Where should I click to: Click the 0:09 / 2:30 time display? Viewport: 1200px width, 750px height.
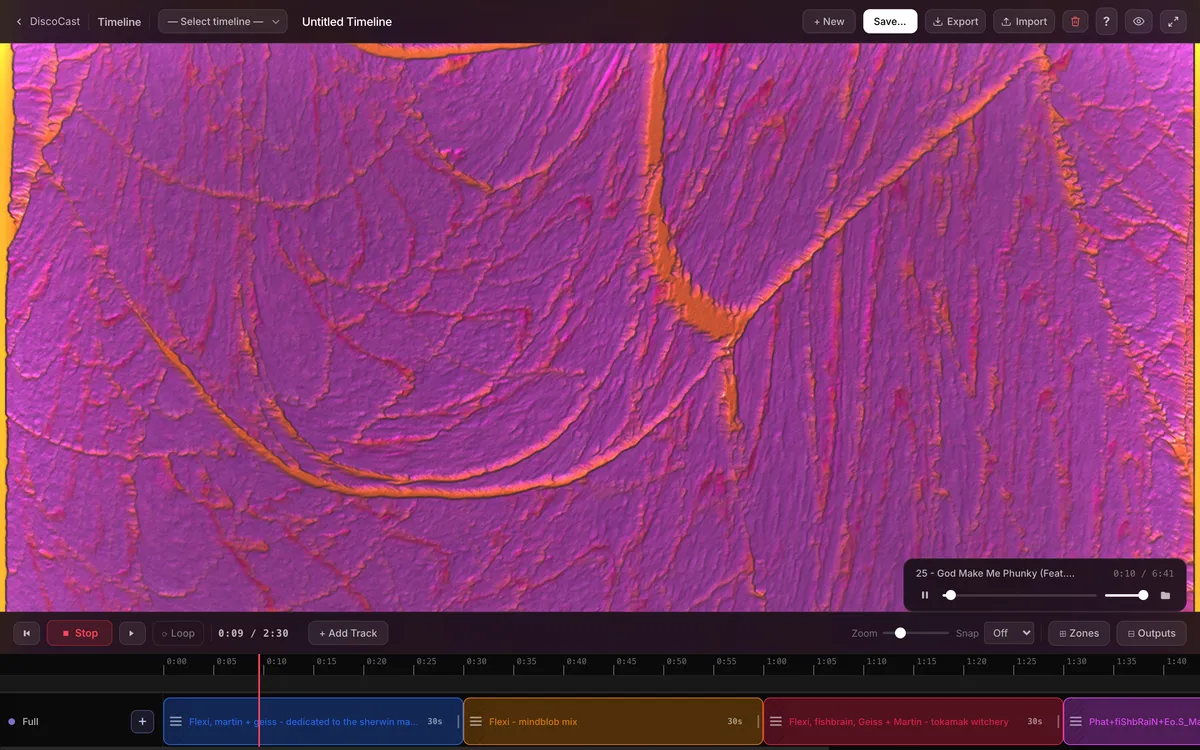253,633
